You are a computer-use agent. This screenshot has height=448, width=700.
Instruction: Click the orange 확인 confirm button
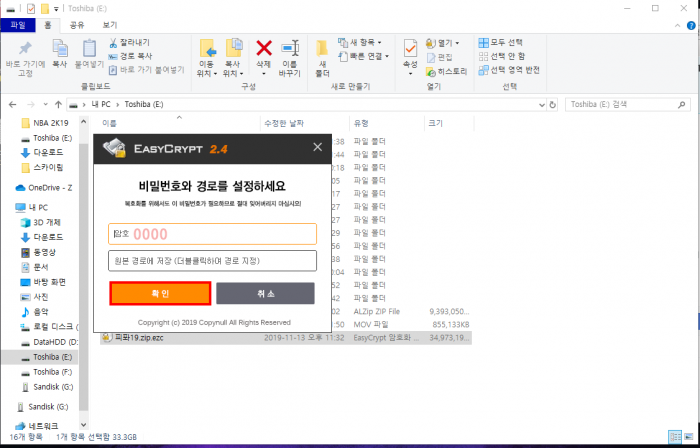[x=160, y=293]
